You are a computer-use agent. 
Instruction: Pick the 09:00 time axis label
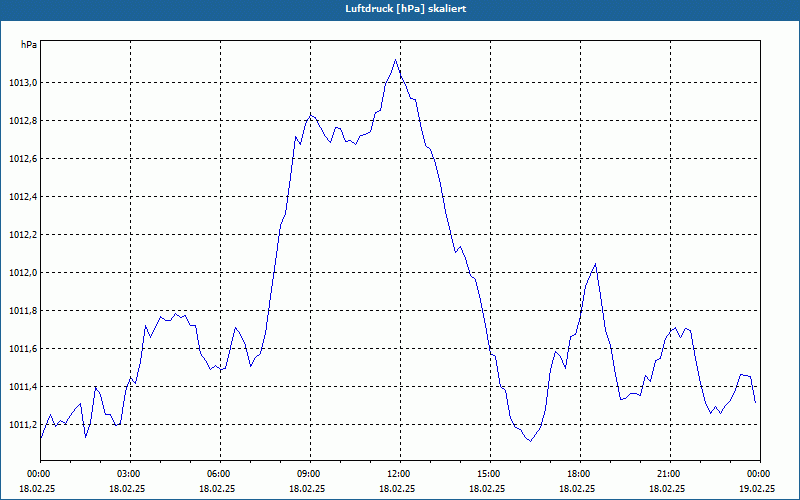pos(310,474)
